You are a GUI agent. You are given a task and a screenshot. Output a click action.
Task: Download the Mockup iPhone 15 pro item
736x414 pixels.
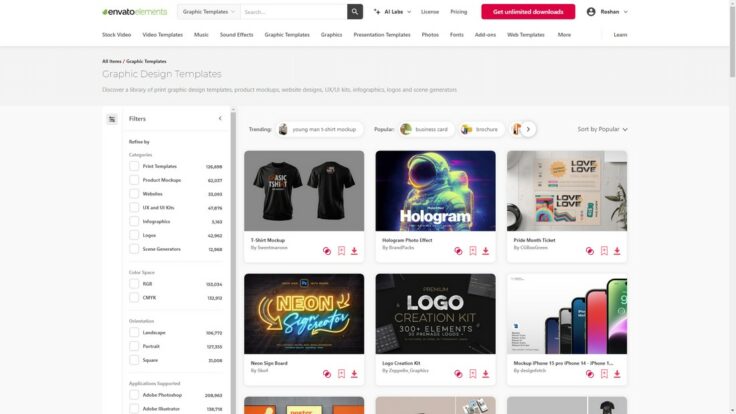617,374
